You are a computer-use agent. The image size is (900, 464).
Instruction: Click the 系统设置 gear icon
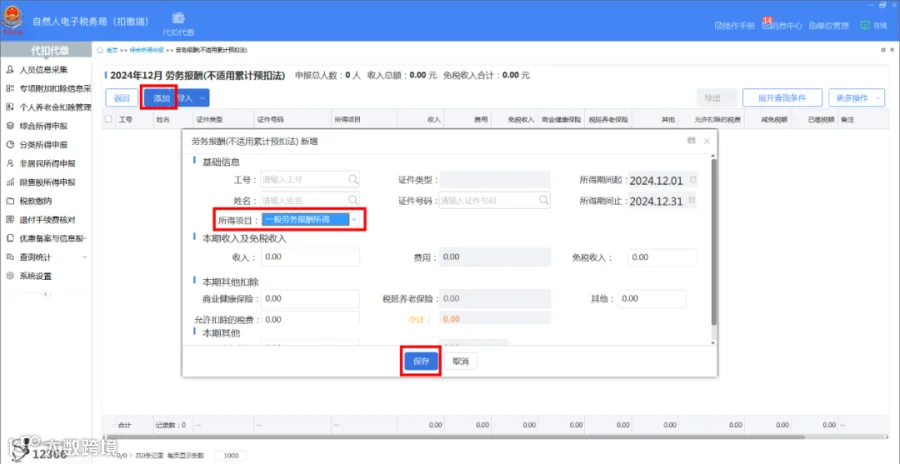click(10, 276)
